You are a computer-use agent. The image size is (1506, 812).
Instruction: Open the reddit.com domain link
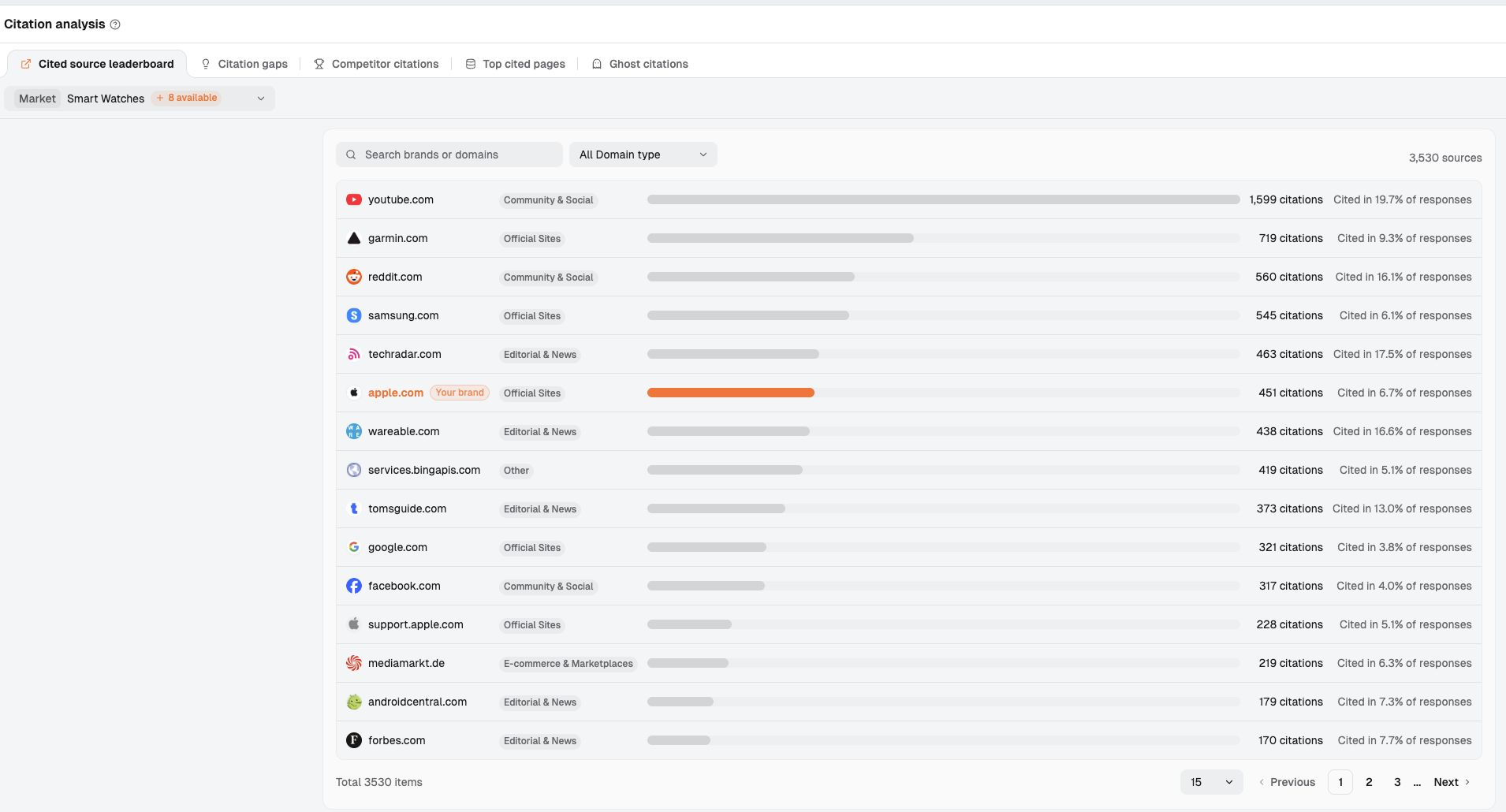pos(395,277)
